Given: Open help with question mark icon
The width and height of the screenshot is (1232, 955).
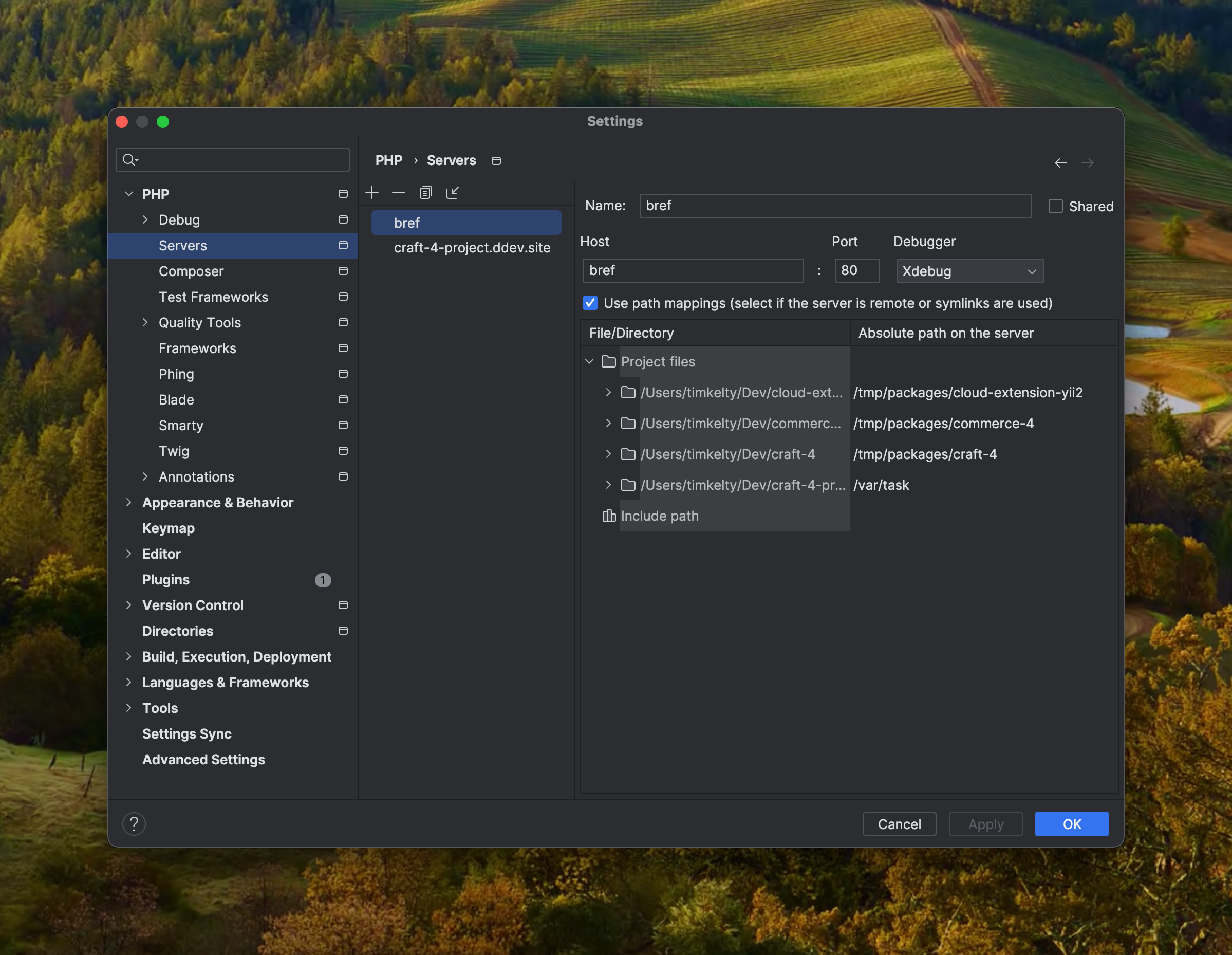Looking at the screenshot, I should click(134, 824).
